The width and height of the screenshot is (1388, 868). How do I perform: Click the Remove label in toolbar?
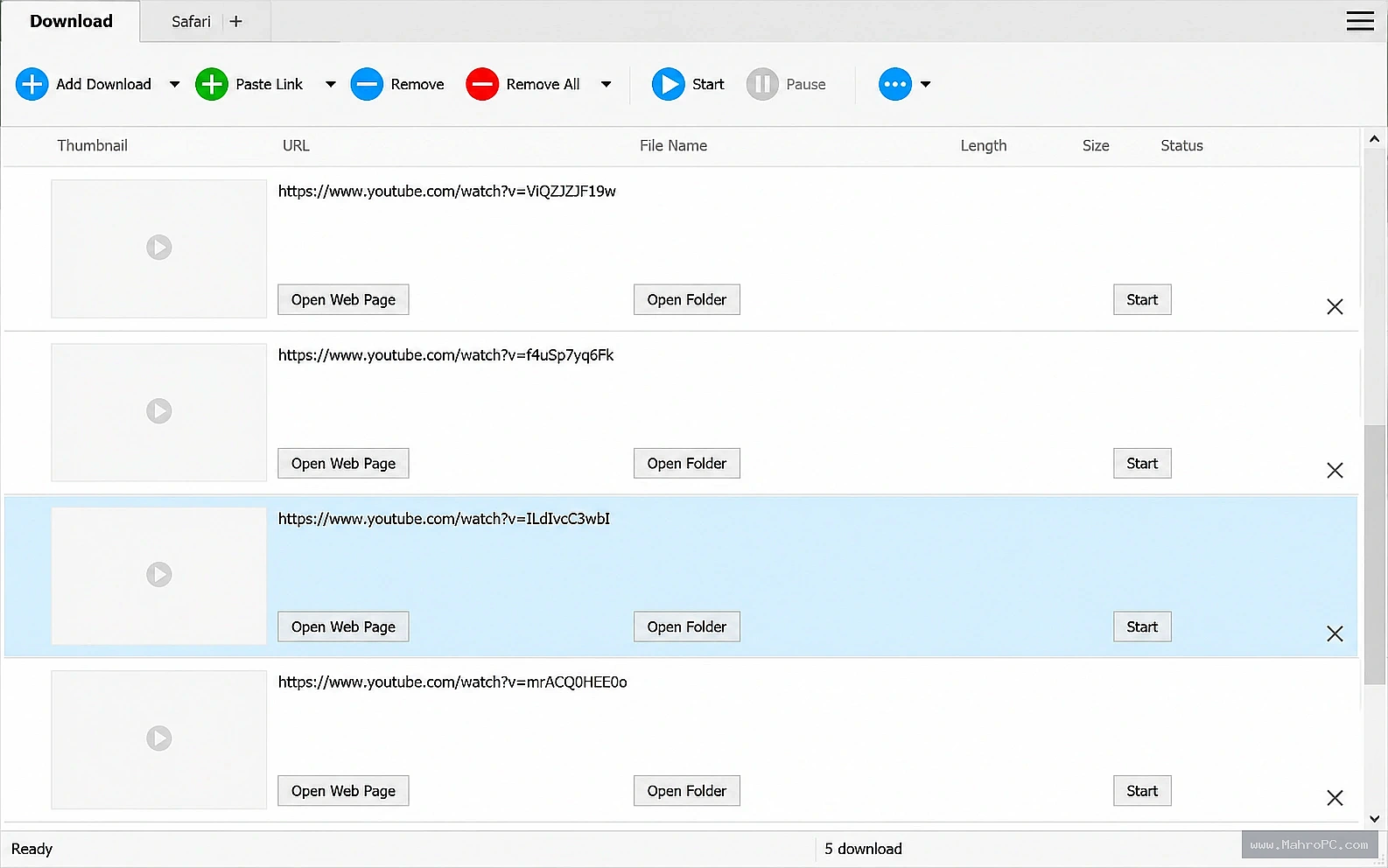click(x=417, y=85)
